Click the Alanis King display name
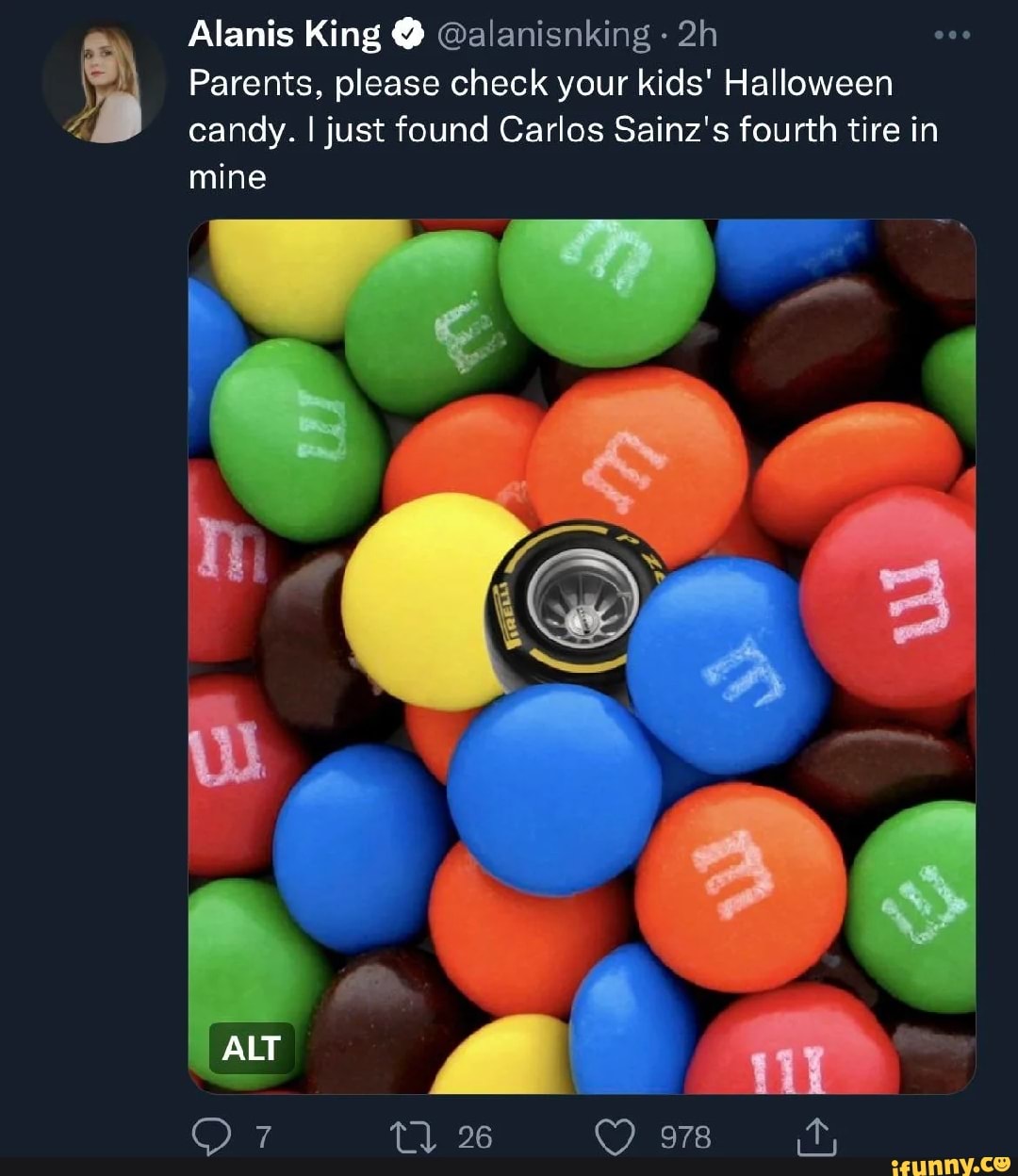The width and height of the screenshot is (1018, 1176). click(284, 36)
